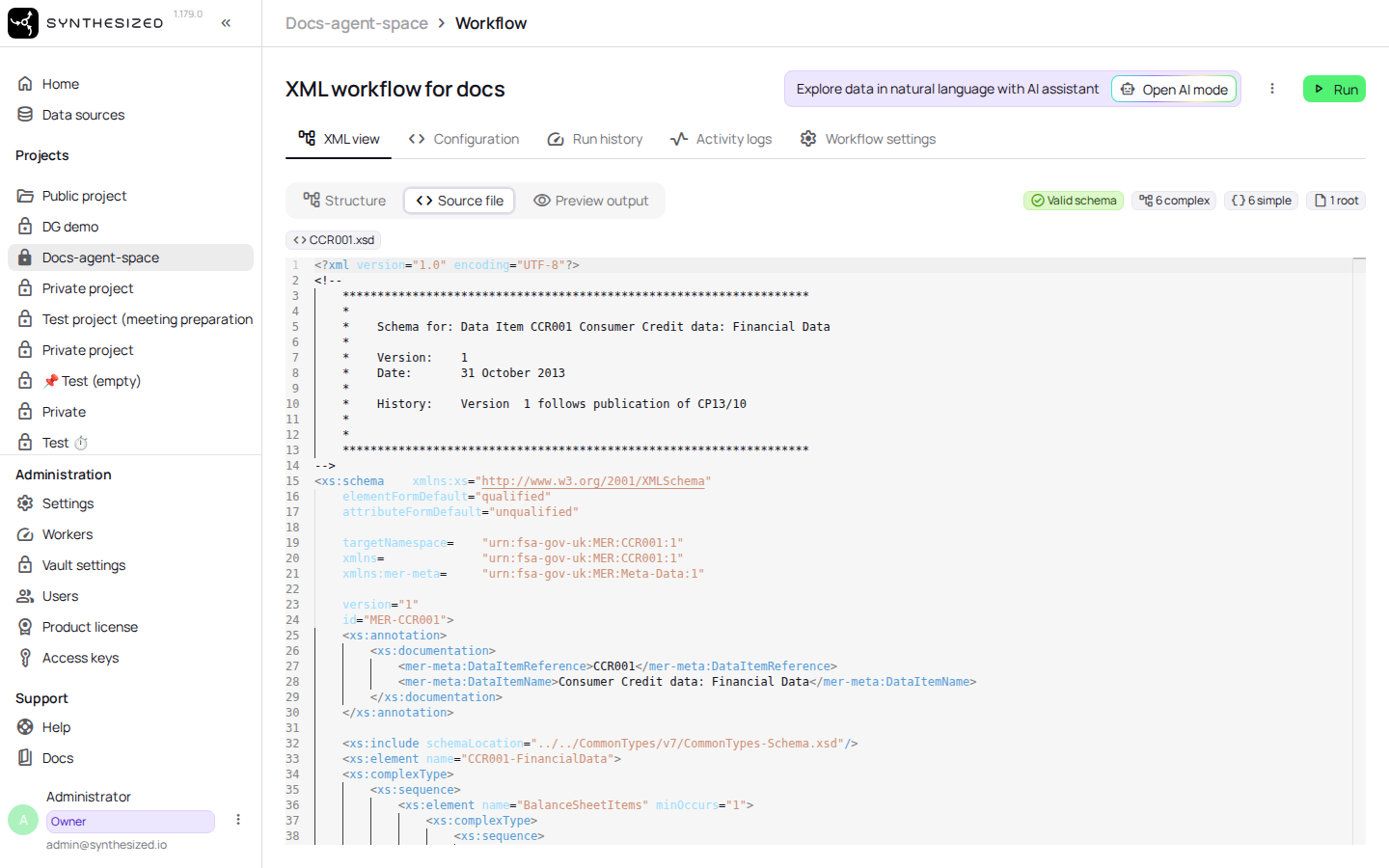1389x868 pixels.
Task: Switch to Preview output view
Action: 591,201
